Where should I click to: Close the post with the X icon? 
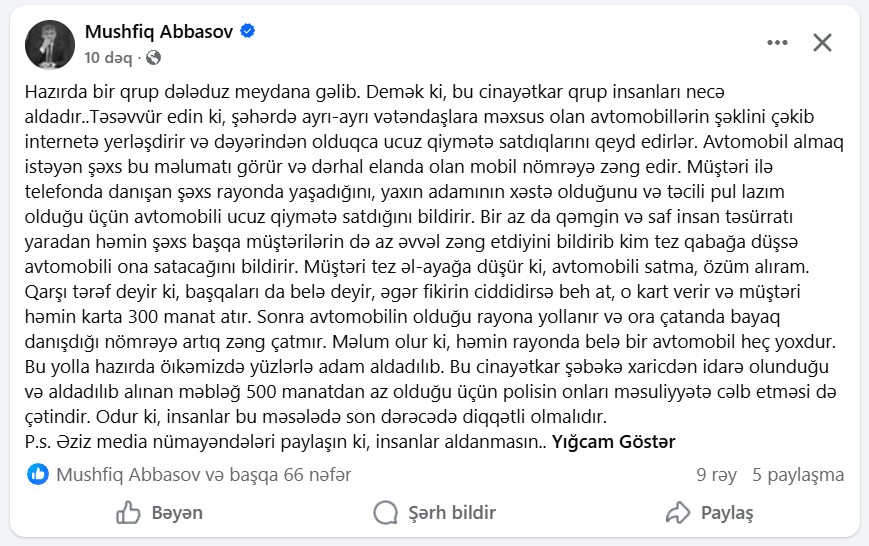click(822, 42)
